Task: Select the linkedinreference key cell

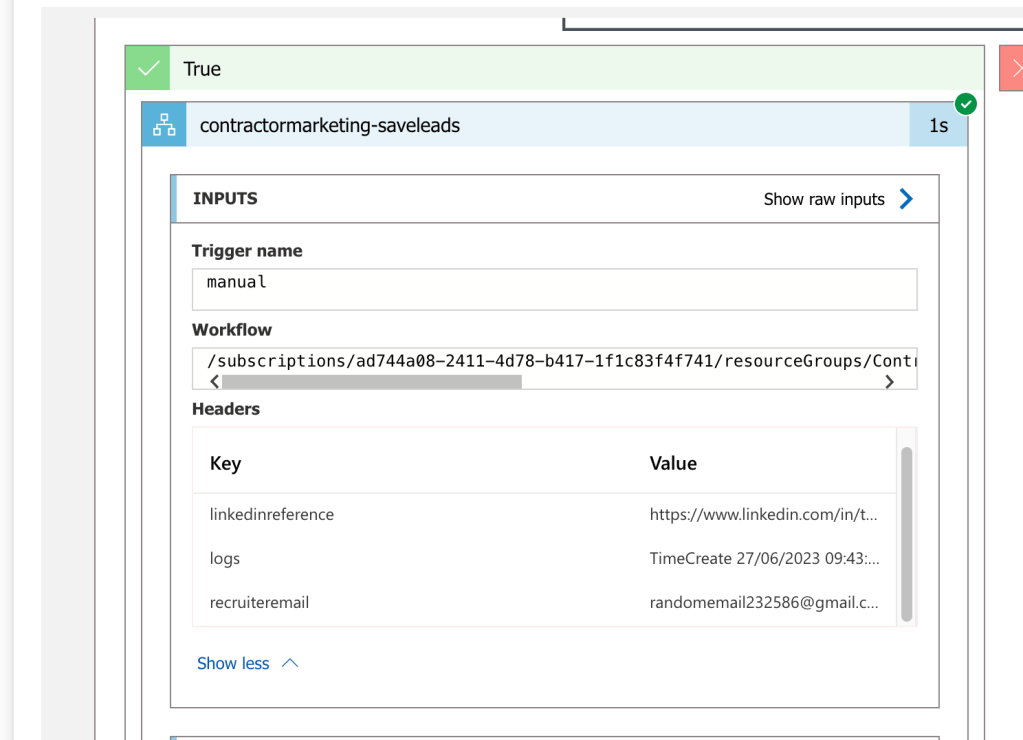Action: [x=271, y=514]
